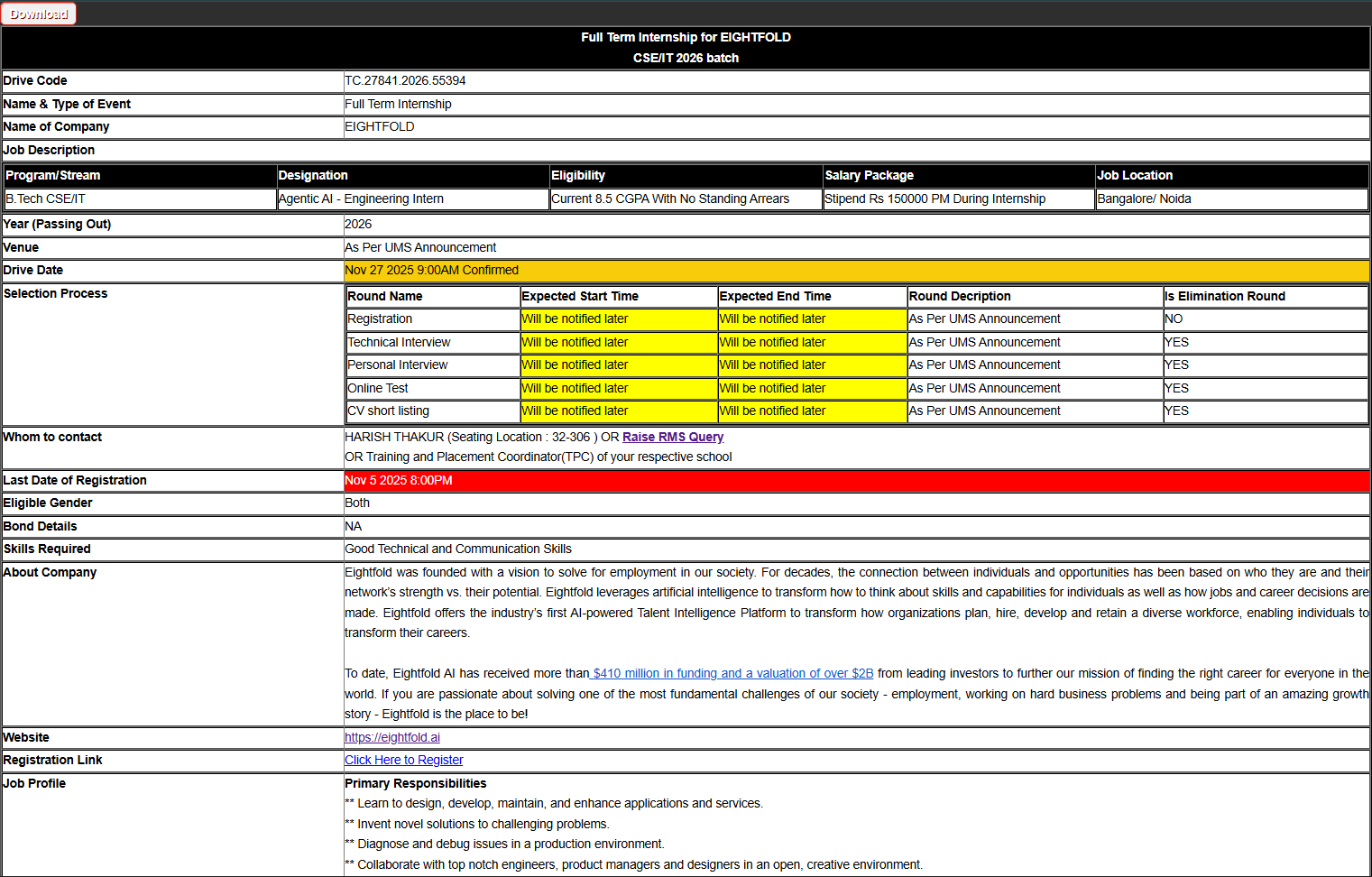Click the Designation column header

click(413, 175)
